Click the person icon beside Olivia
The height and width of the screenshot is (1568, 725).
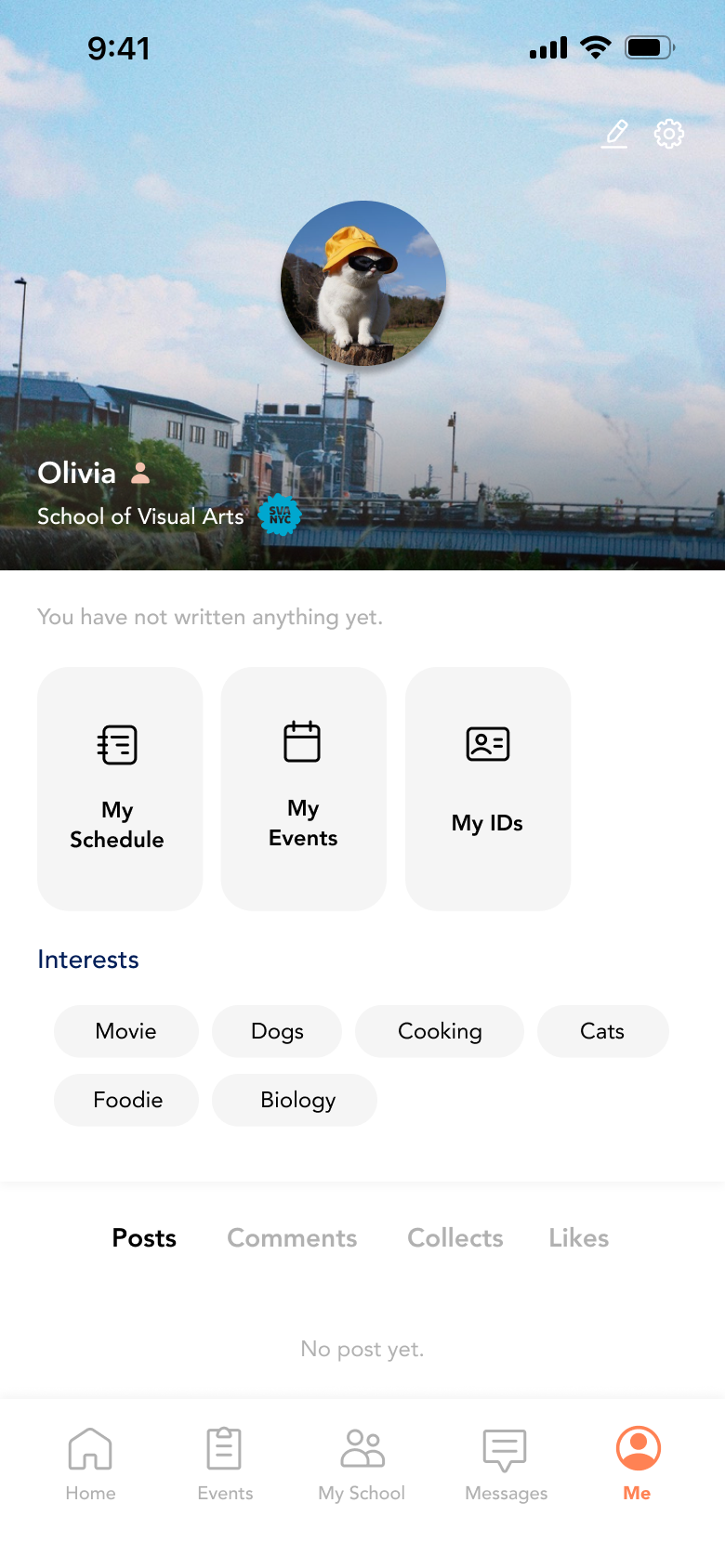(x=140, y=474)
